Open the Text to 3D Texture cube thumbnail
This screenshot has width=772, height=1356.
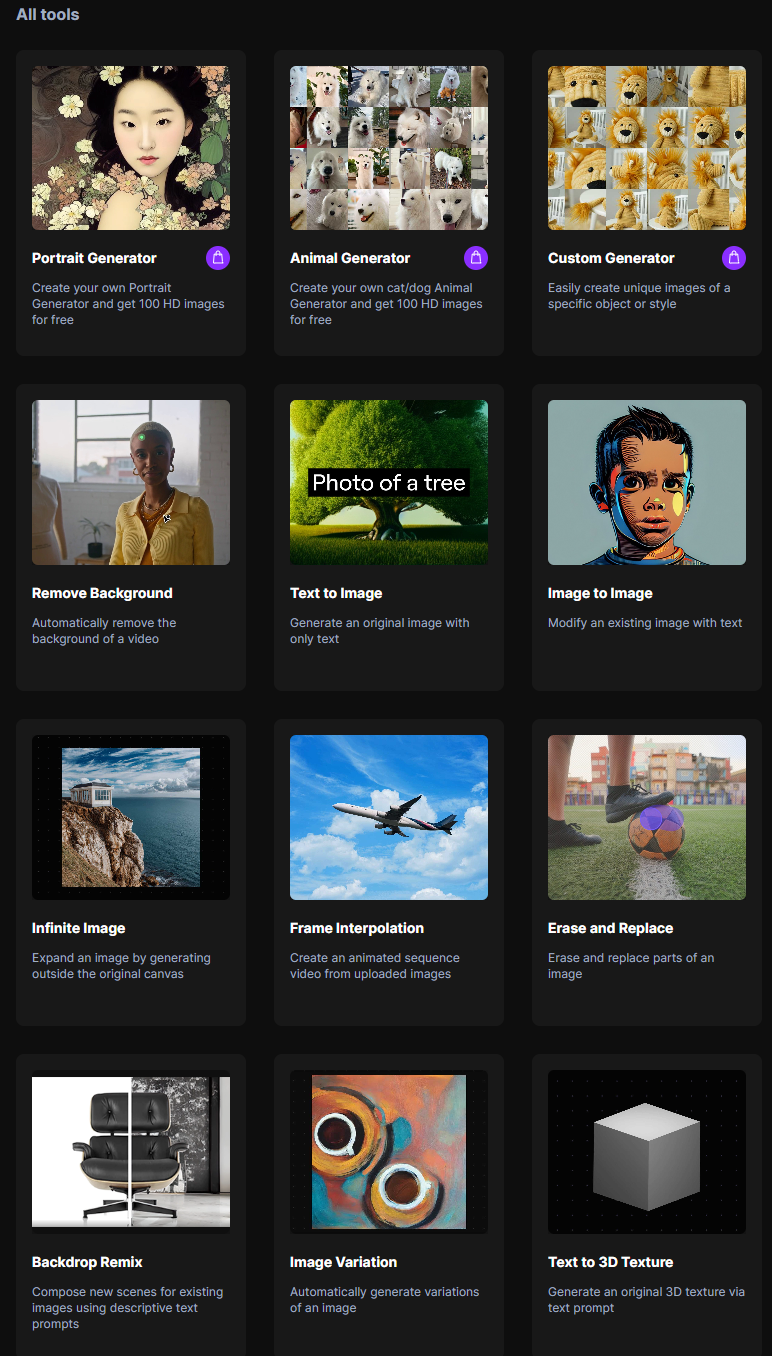pos(647,1152)
